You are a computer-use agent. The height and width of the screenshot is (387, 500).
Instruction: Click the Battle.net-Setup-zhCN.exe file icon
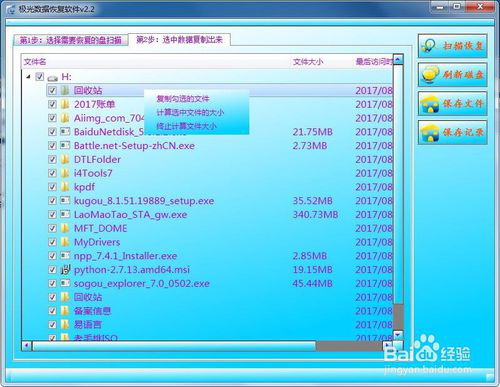[65, 145]
